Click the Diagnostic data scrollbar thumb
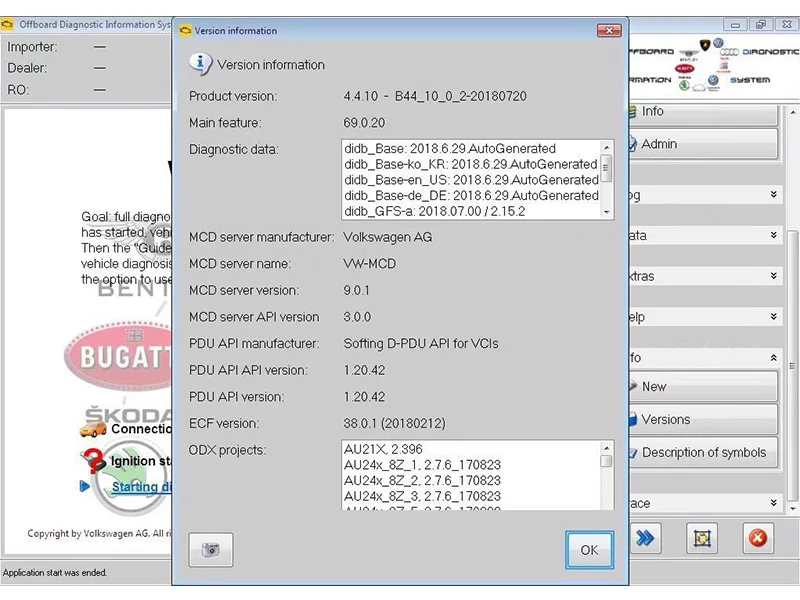The image size is (800, 600). pos(606,168)
